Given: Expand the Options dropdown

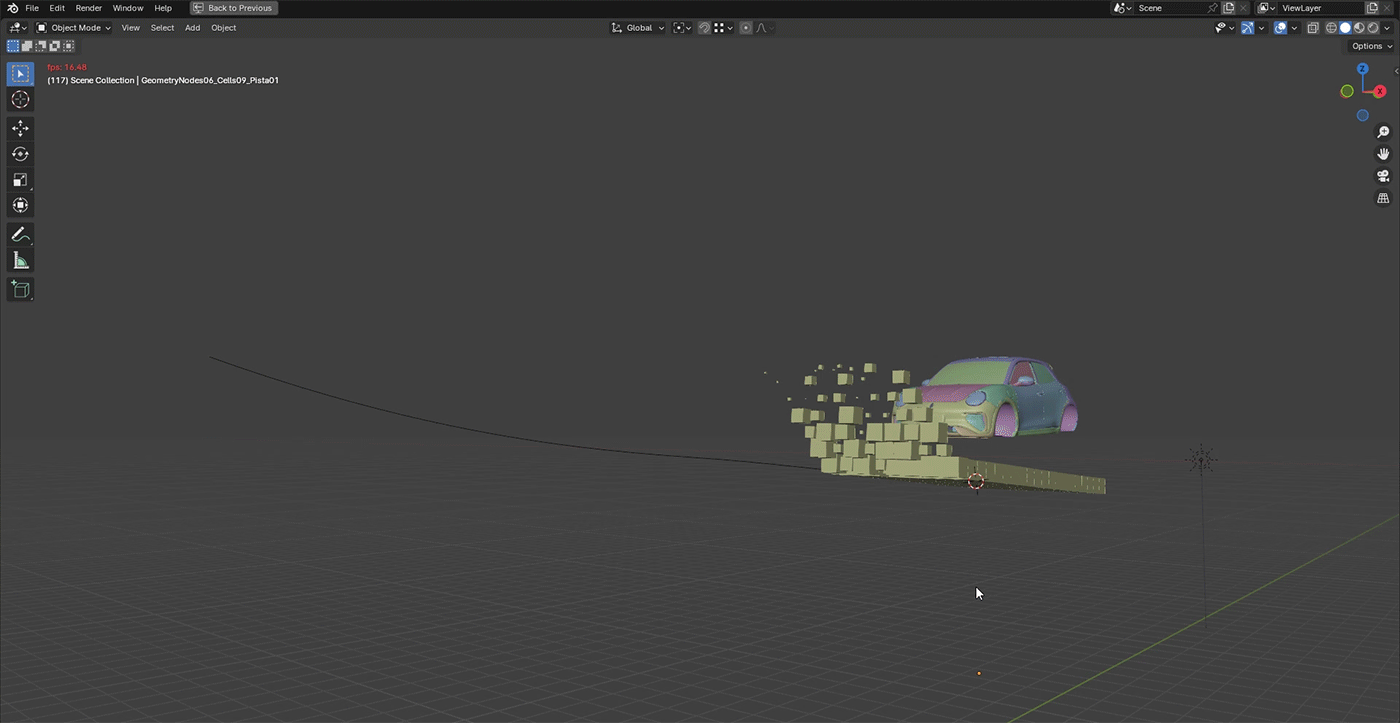Looking at the screenshot, I should point(1371,46).
